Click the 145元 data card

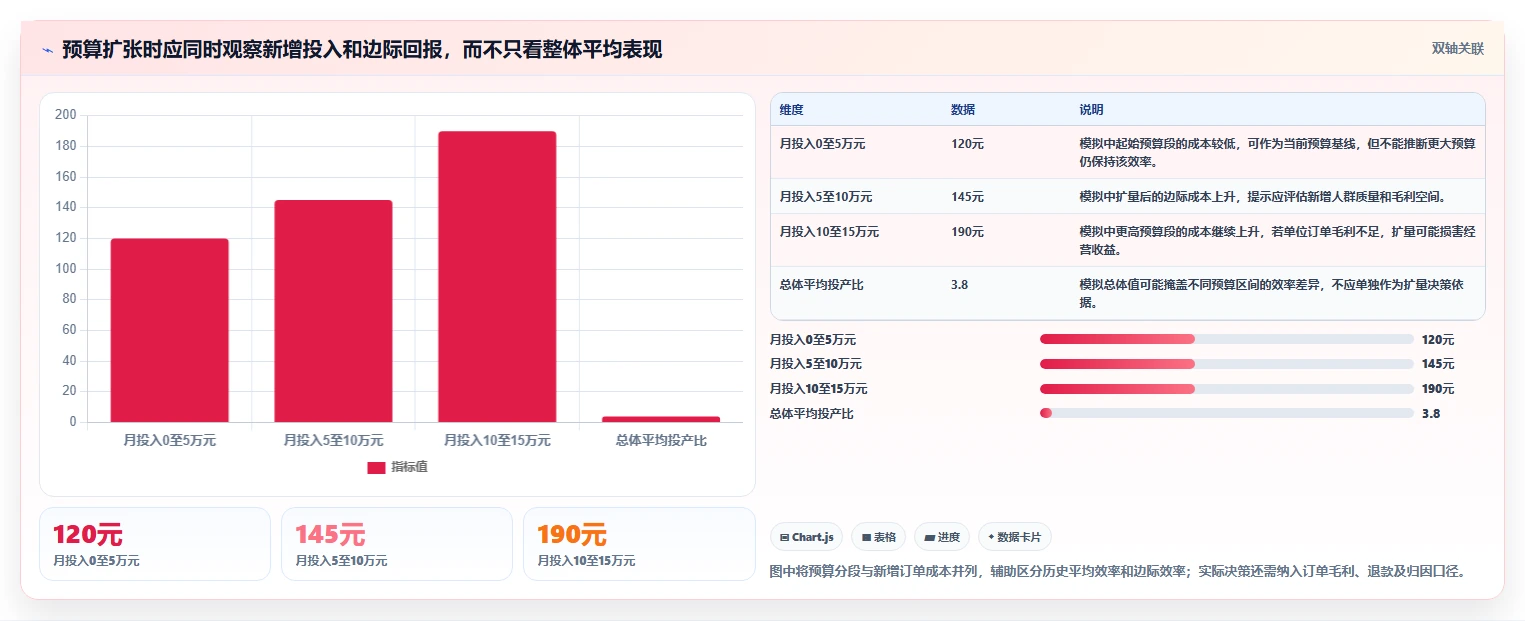point(397,544)
